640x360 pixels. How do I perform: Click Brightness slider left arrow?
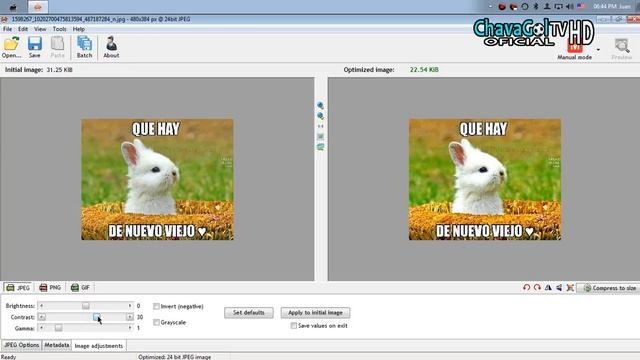(x=41, y=306)
